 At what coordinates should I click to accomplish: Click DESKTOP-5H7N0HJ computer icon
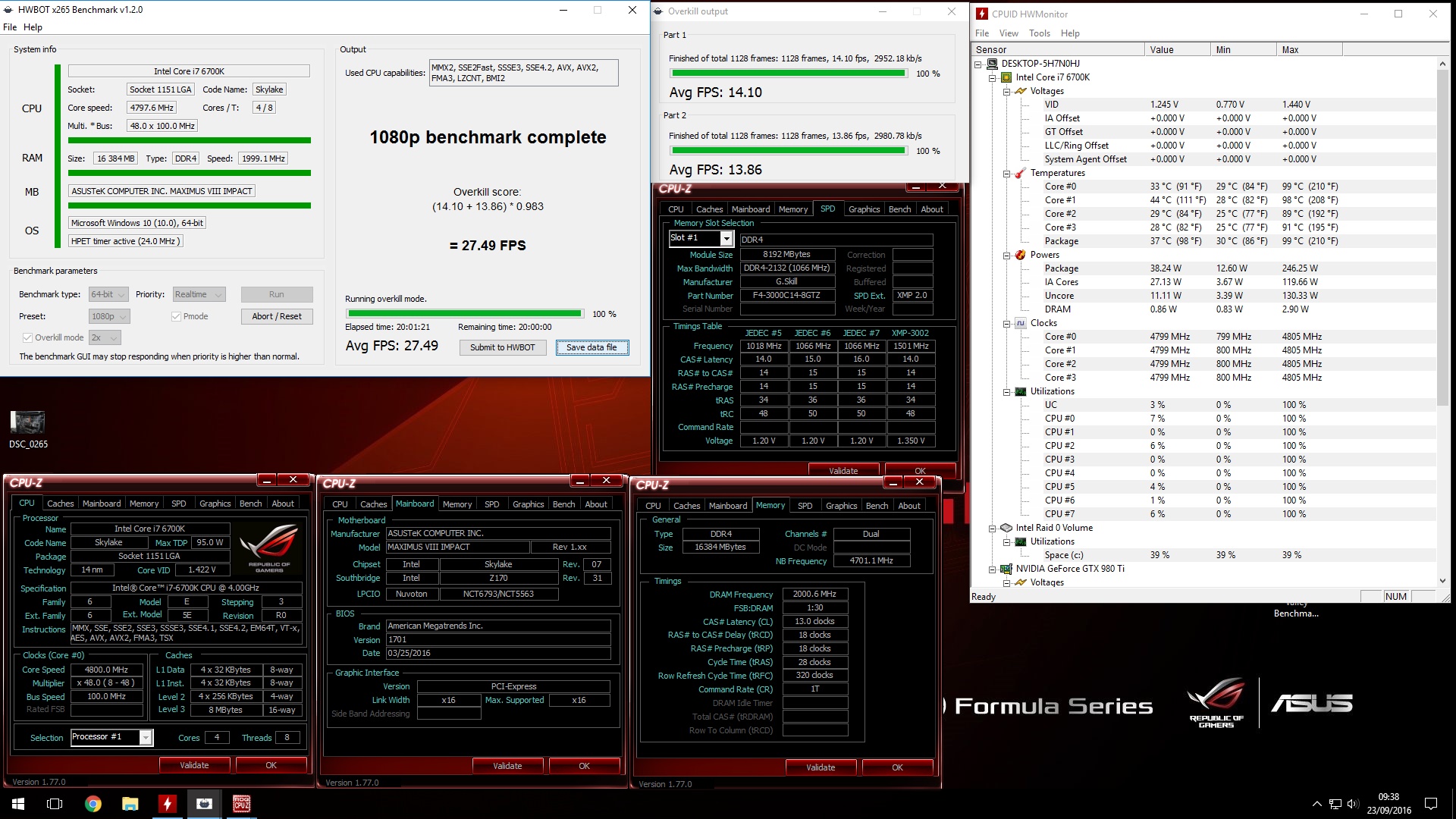(992, 64)
